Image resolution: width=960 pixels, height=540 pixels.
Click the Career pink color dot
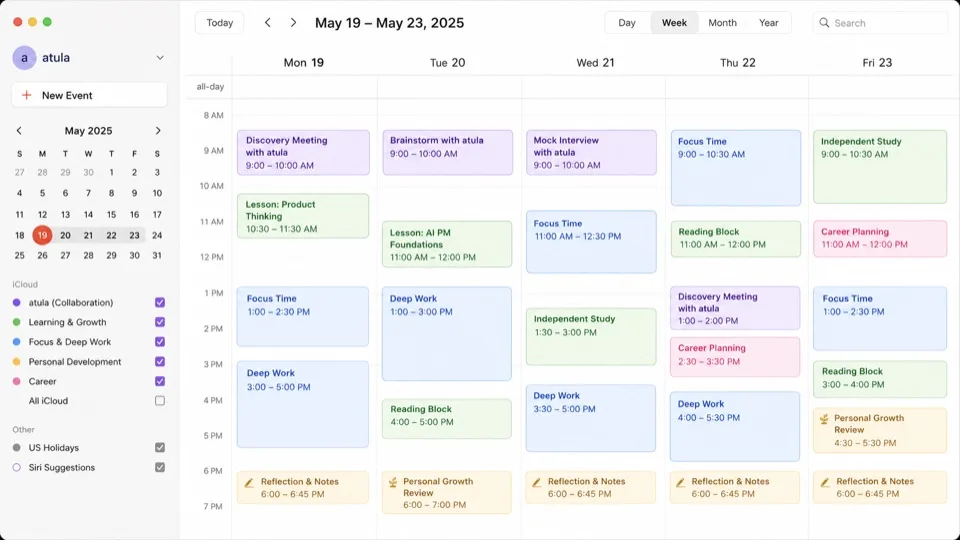tap(17, 381)
